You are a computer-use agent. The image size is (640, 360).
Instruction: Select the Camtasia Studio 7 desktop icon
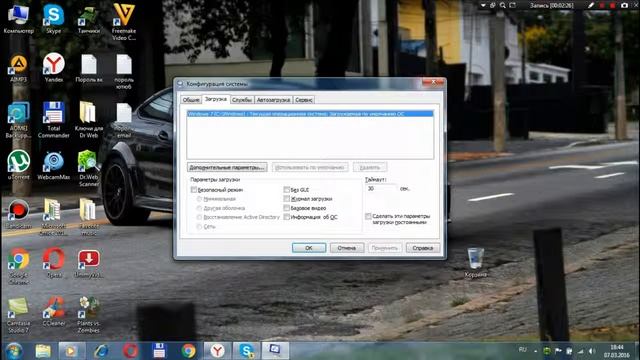point(18,315)
